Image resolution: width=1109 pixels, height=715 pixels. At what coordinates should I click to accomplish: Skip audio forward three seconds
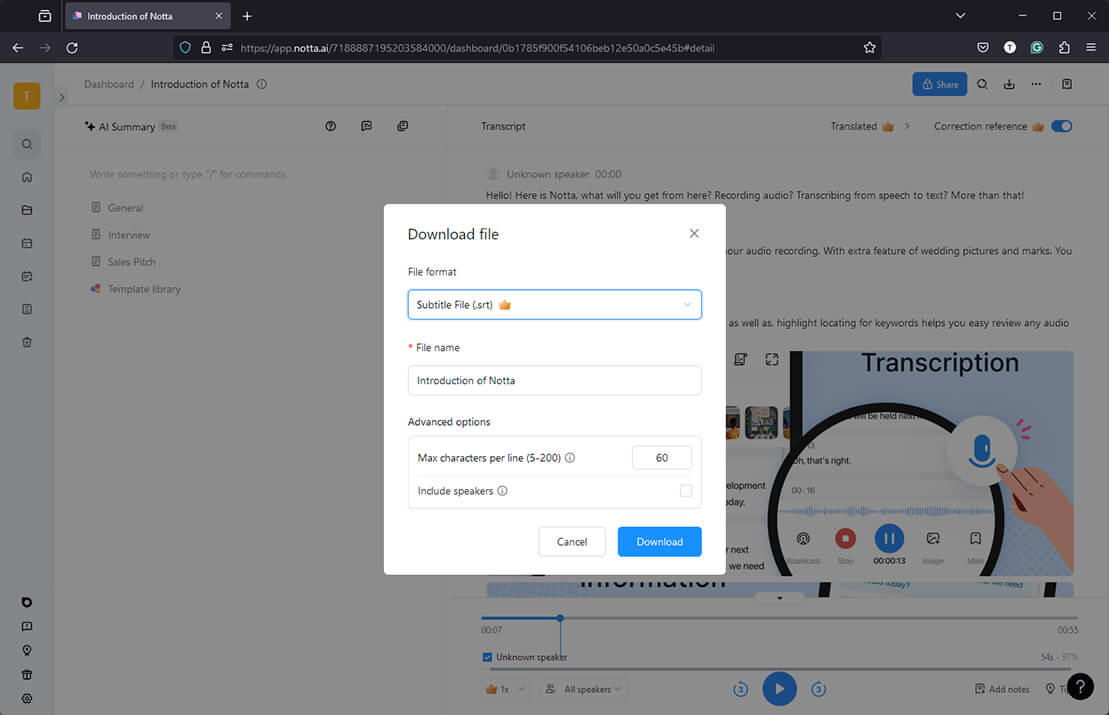pos(818,689)
